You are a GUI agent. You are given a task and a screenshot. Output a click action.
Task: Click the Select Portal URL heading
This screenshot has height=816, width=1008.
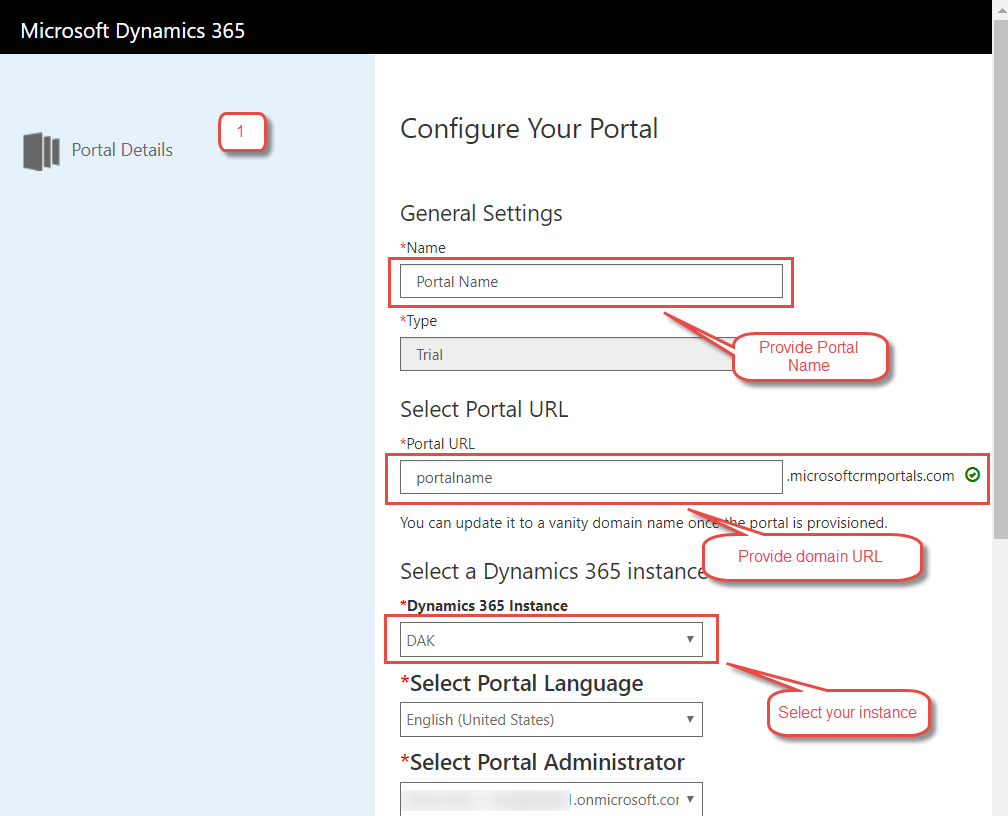pos(484,409)
